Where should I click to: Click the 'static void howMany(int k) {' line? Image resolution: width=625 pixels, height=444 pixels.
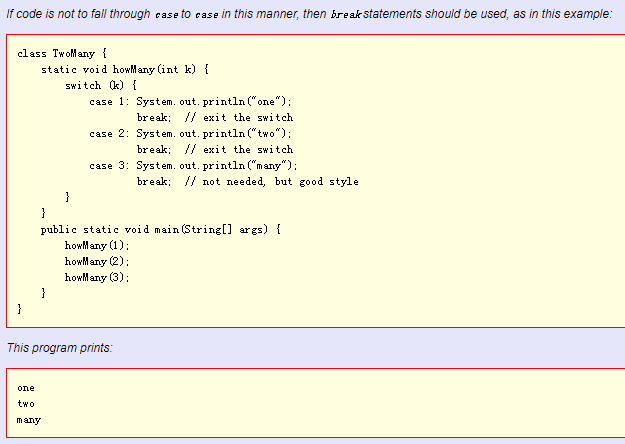[x=125, y=69]
